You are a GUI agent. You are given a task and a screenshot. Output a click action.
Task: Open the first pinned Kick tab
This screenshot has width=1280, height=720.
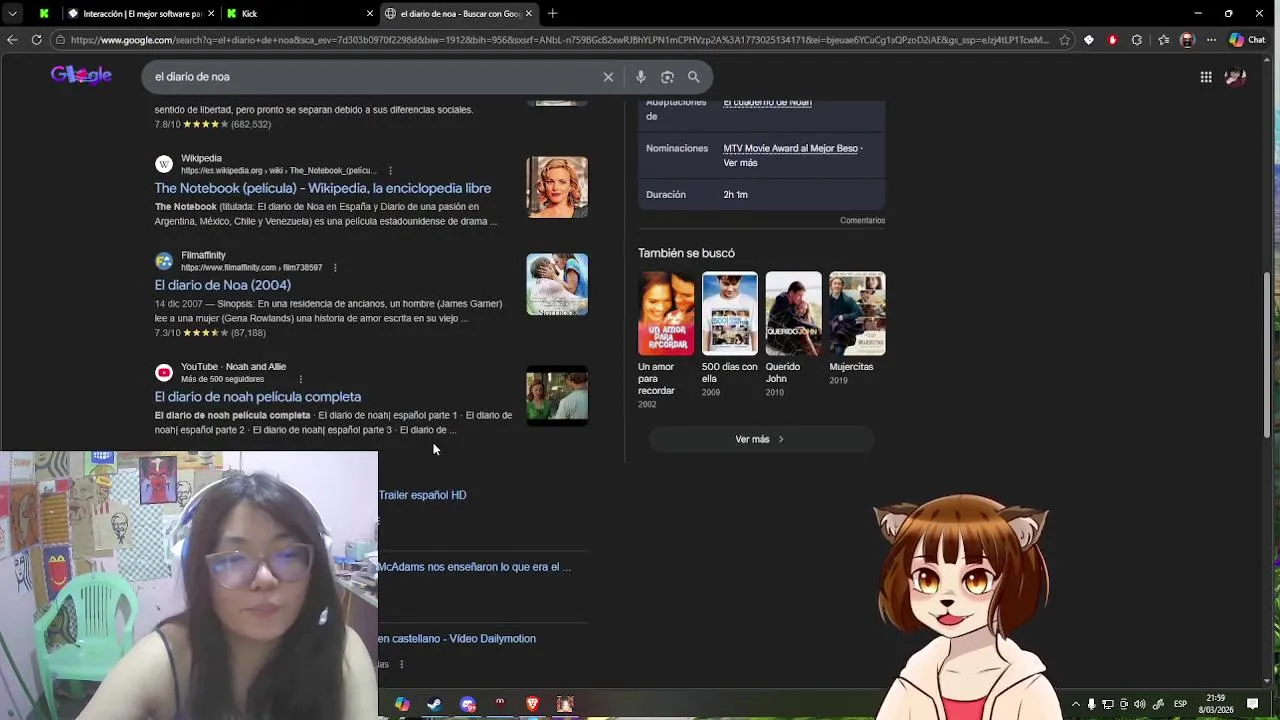click(x=44, y=14)
